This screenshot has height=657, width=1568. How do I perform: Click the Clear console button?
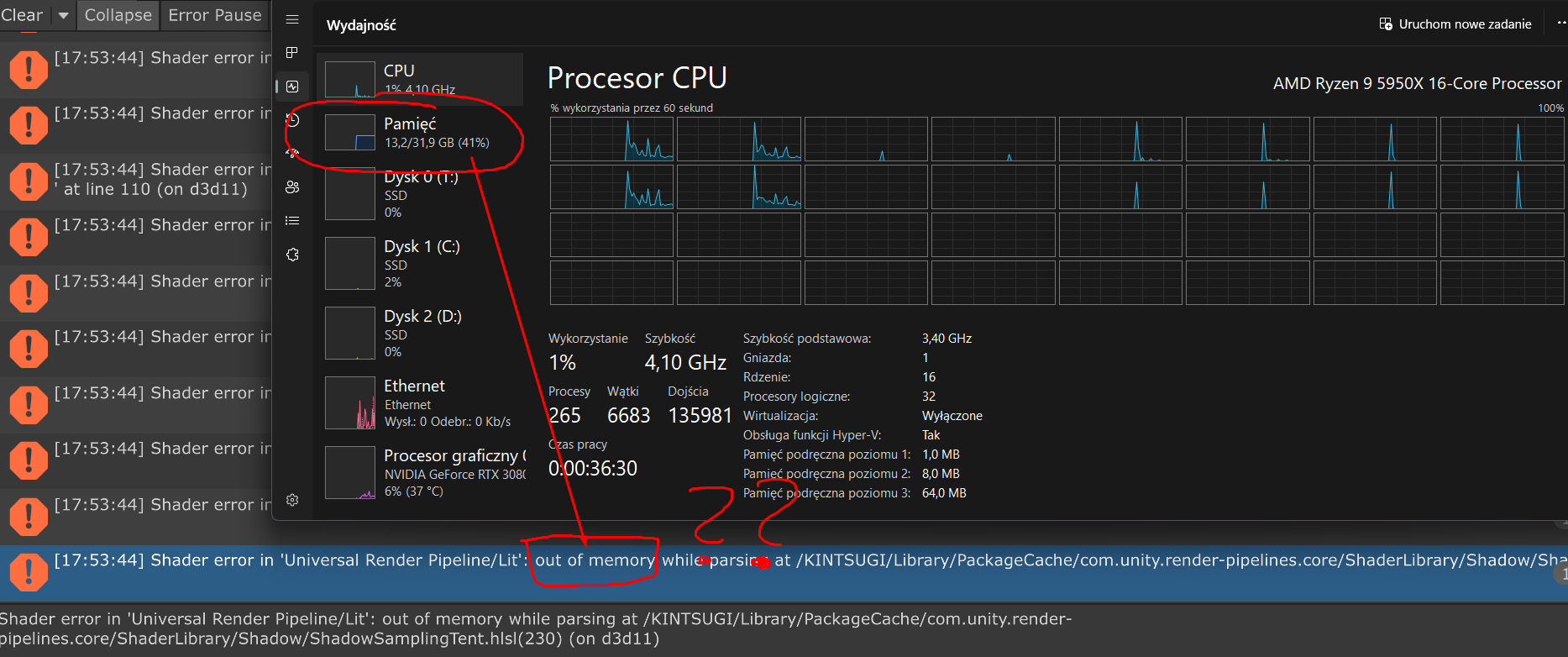(23, 15)
